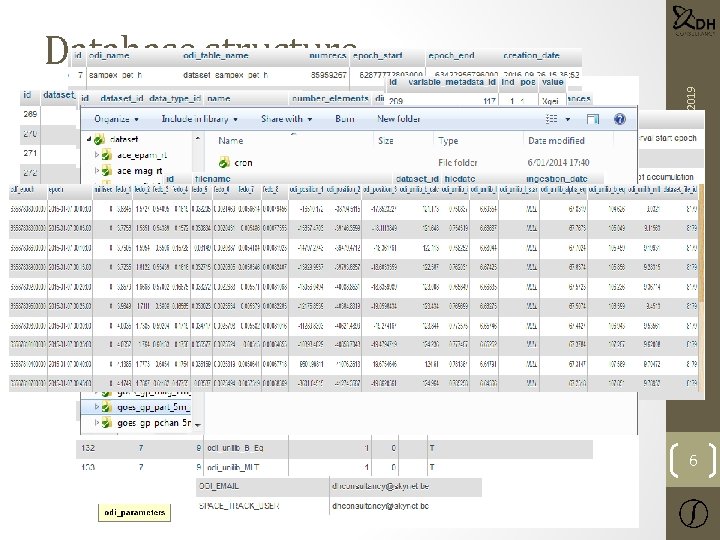Select the cron folder icon
This screenshot has width=720, height=540.
pos(224,163)
